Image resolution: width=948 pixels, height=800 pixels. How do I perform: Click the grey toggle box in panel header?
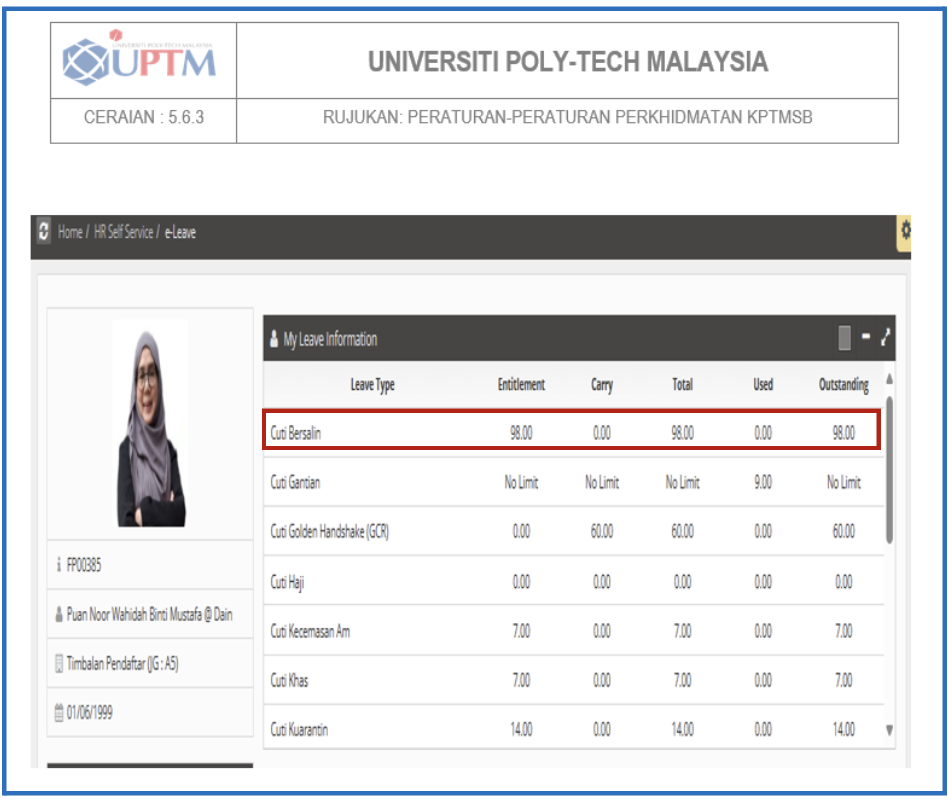pyautogui.click(x=845, y=339)
